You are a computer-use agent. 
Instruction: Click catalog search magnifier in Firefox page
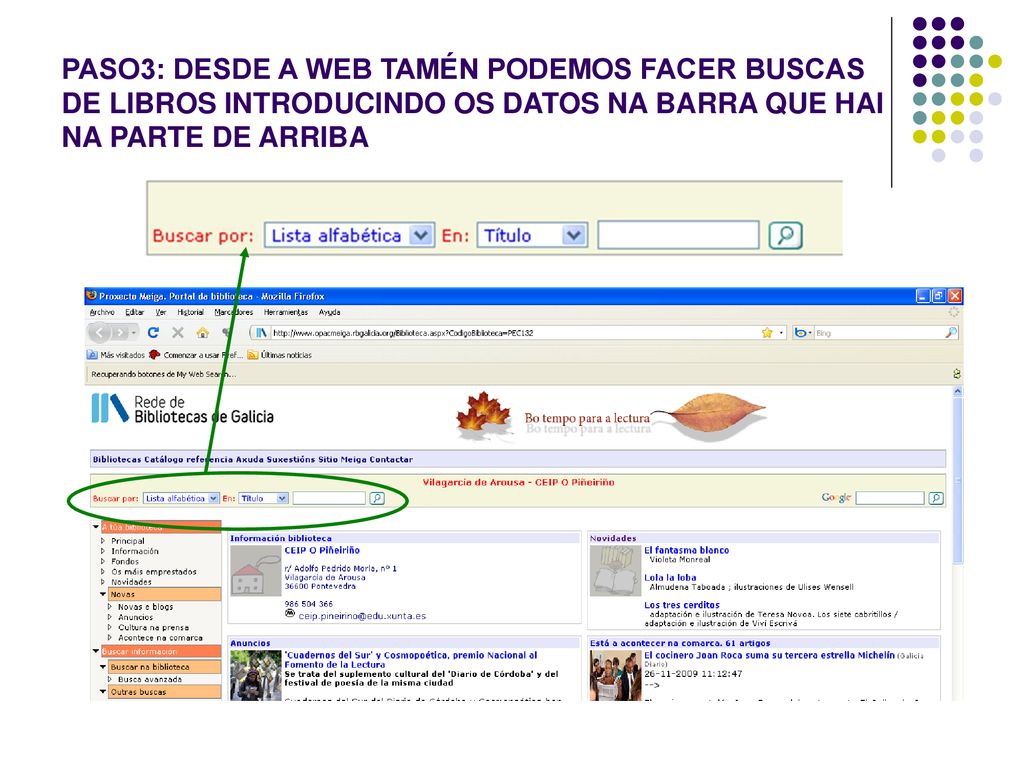point(377,498)
